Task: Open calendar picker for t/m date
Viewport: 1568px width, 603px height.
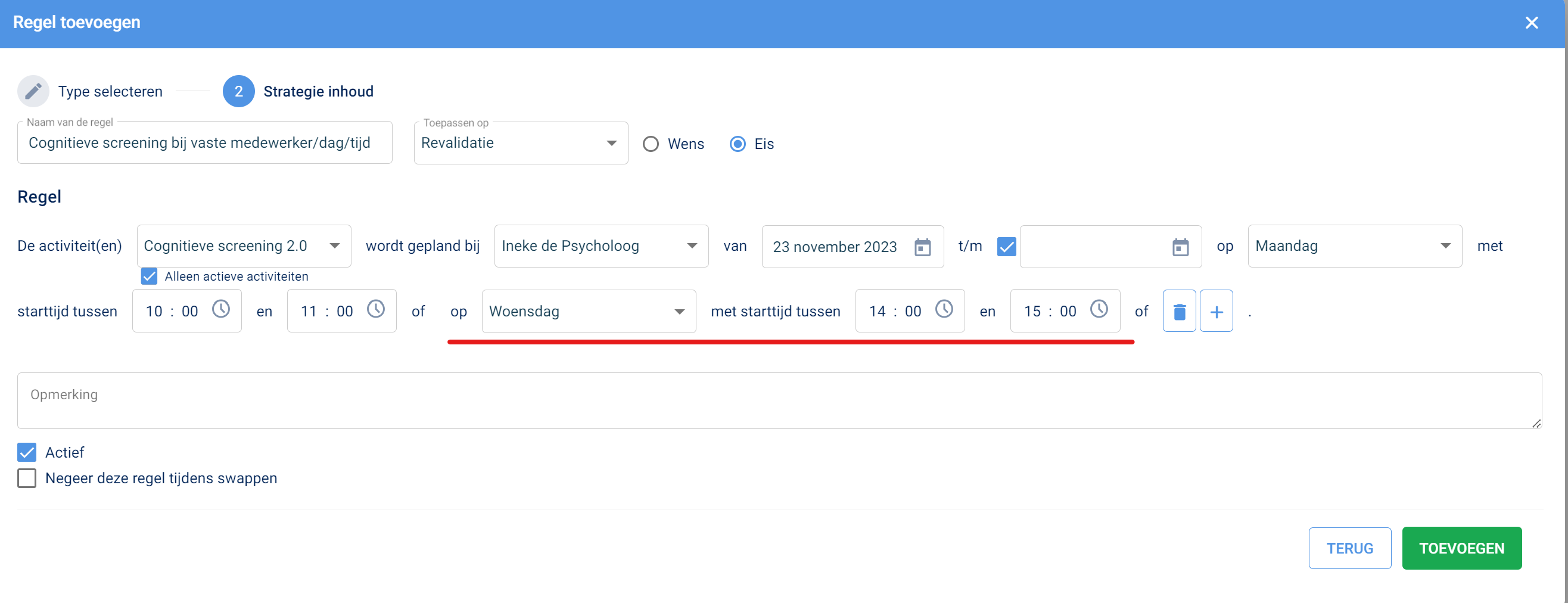Action: [1180, 247]
